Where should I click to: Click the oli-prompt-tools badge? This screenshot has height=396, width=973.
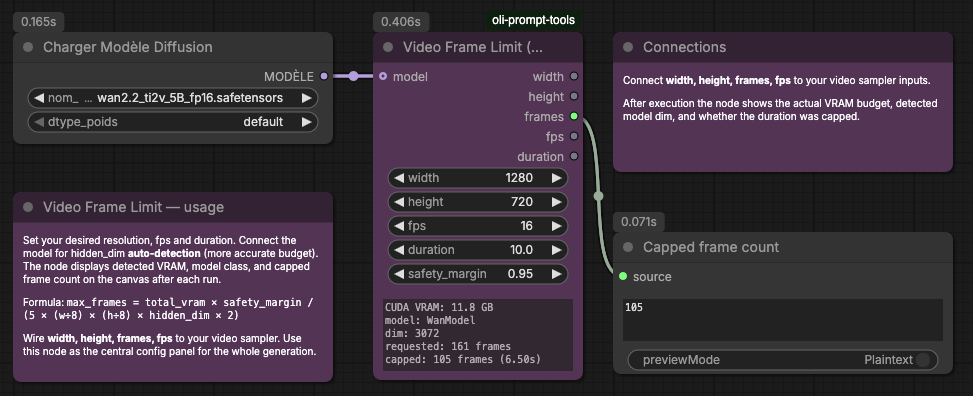point(533,20)
